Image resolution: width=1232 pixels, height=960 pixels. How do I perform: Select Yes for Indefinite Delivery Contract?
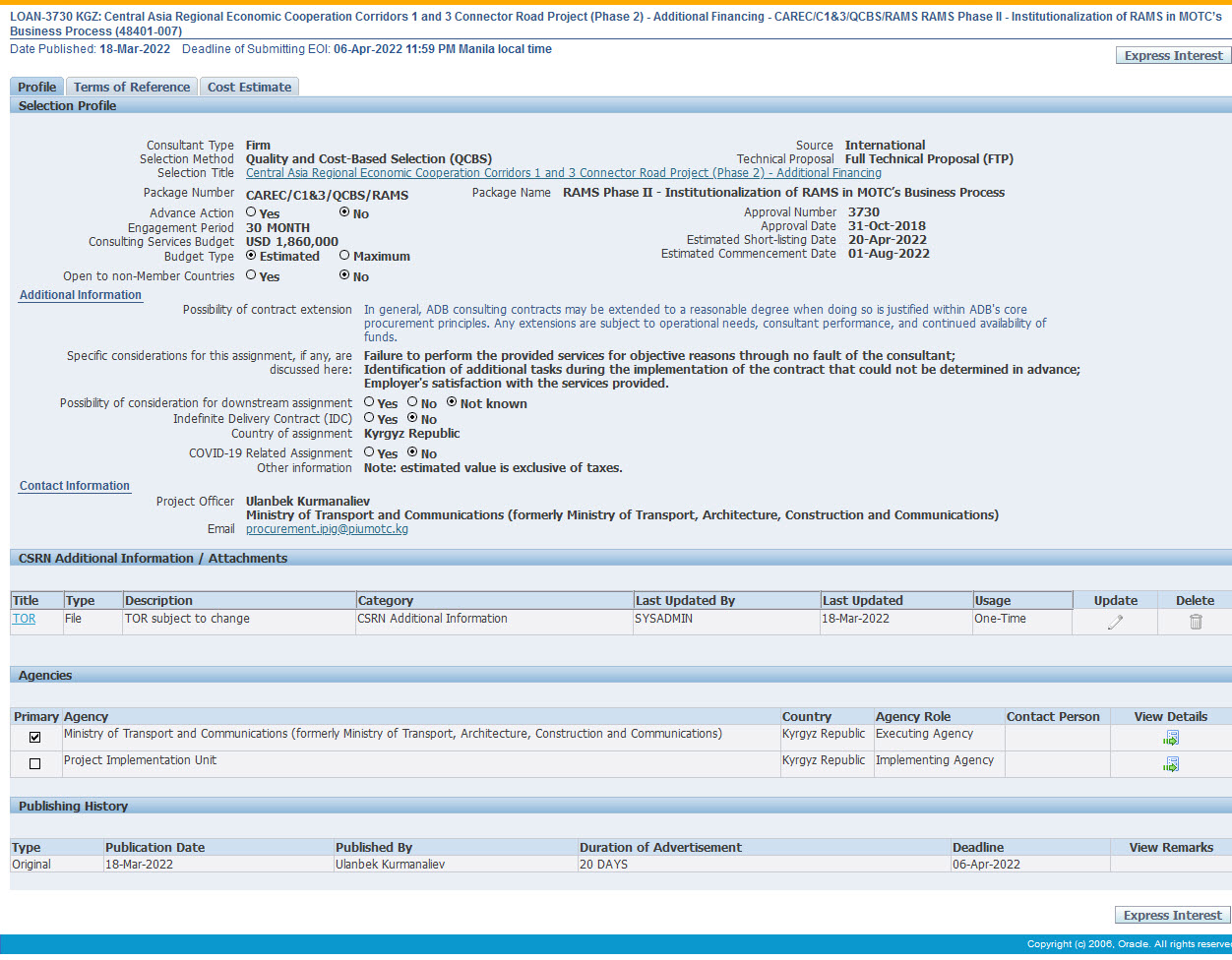[369, 418]
